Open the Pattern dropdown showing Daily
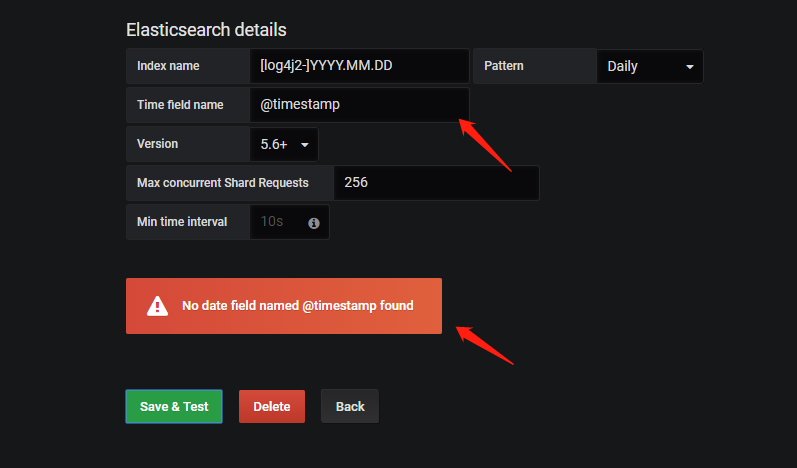This screenshot has height=468, width=797. [x=649, y=67]
